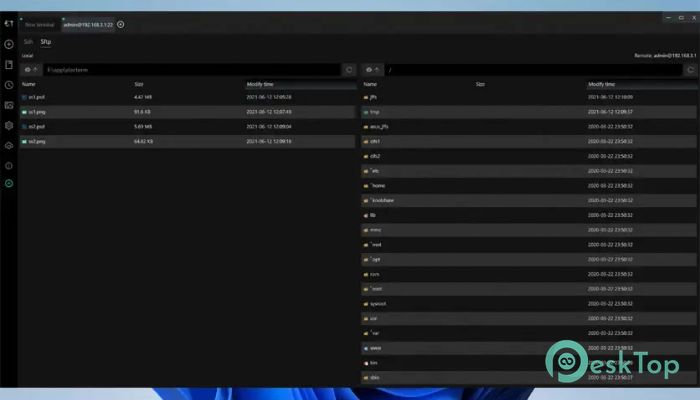
Task: Sort Remote files by Size column
Action: coord(480,84)
